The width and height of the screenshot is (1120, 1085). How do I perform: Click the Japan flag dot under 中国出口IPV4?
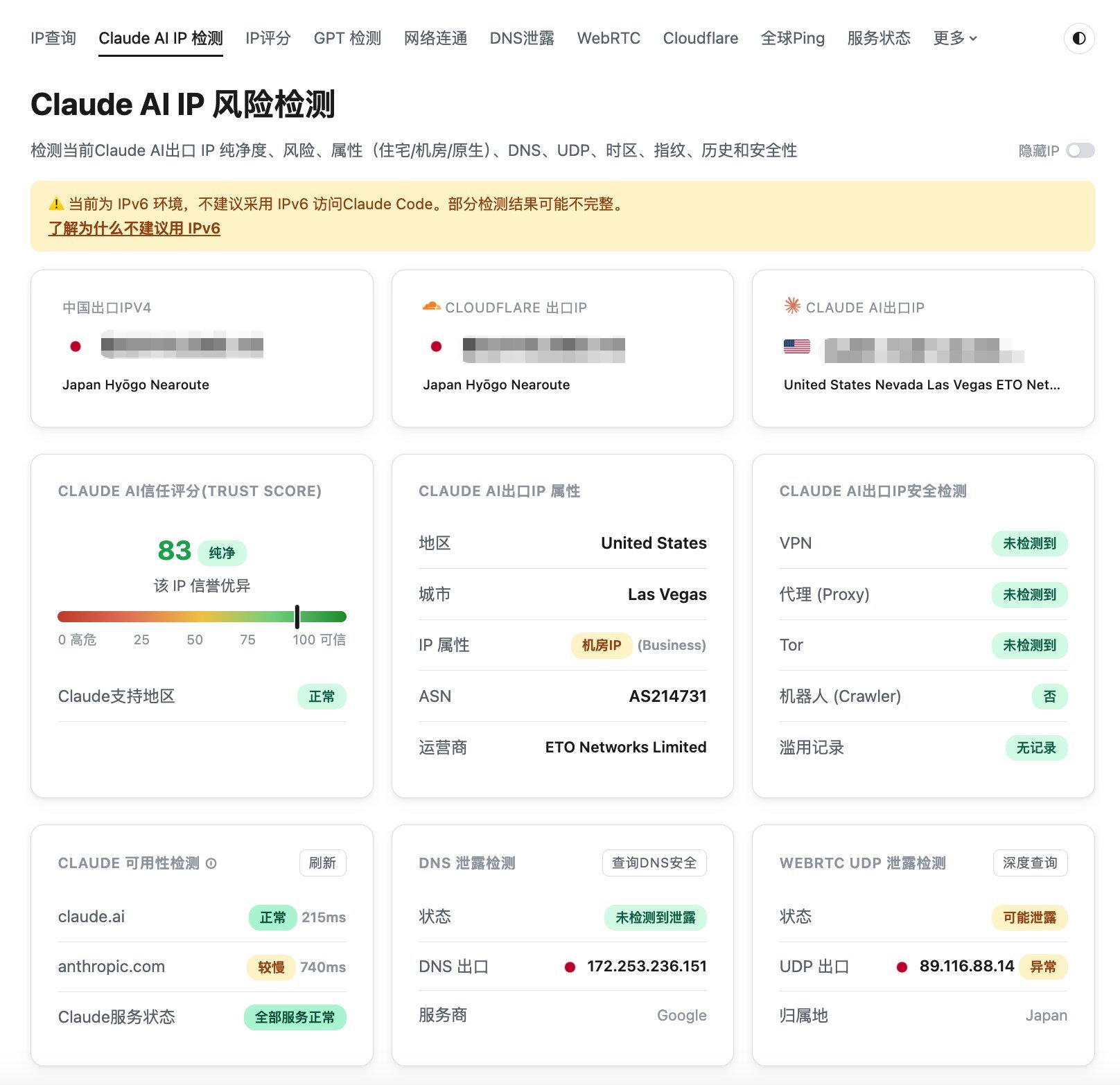[76, 346]
